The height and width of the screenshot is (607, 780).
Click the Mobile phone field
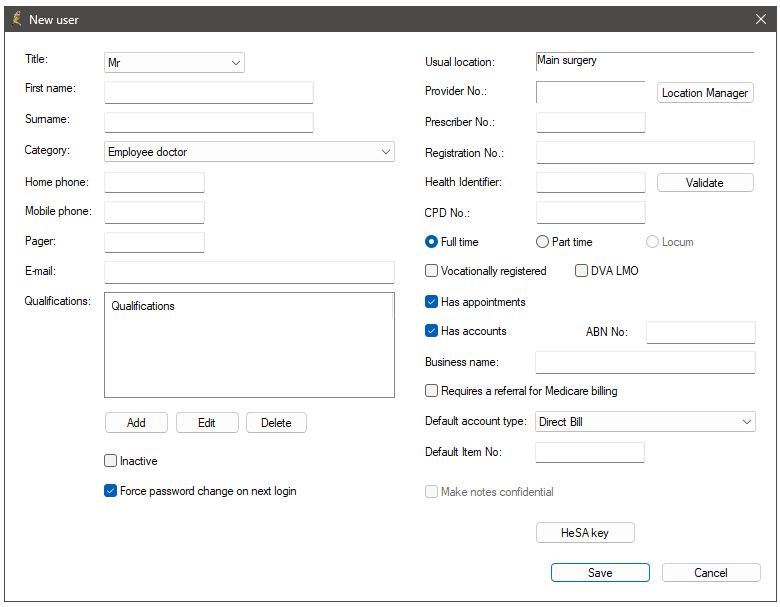click(154, 212)
